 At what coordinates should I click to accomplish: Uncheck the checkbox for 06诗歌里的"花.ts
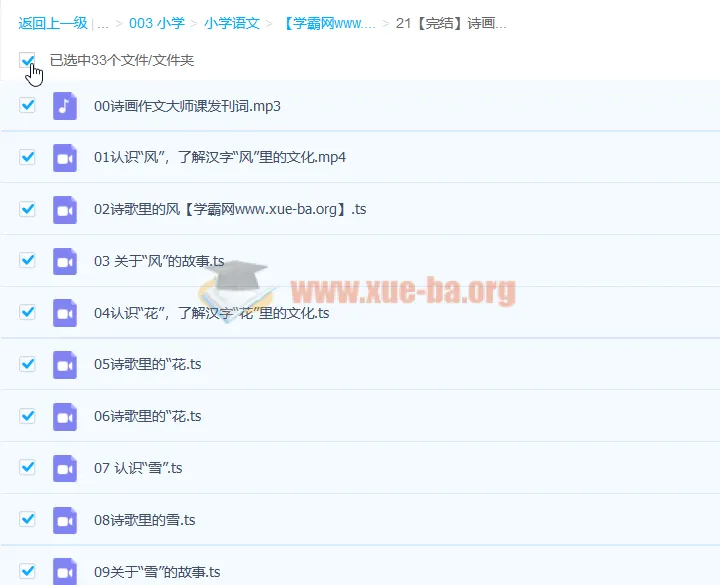click(x=28, y=416)
